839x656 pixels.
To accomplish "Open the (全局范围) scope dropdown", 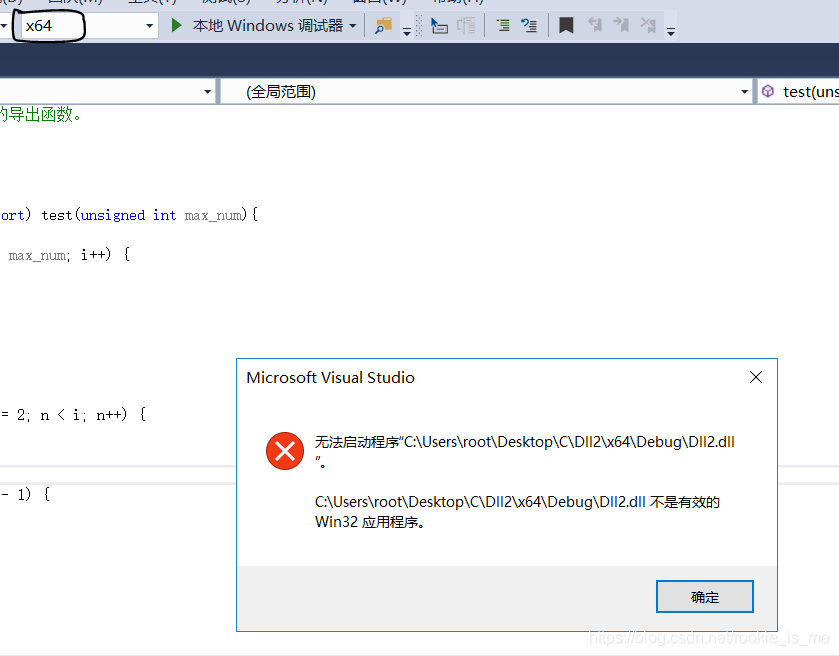I will [x=486, y=91].
